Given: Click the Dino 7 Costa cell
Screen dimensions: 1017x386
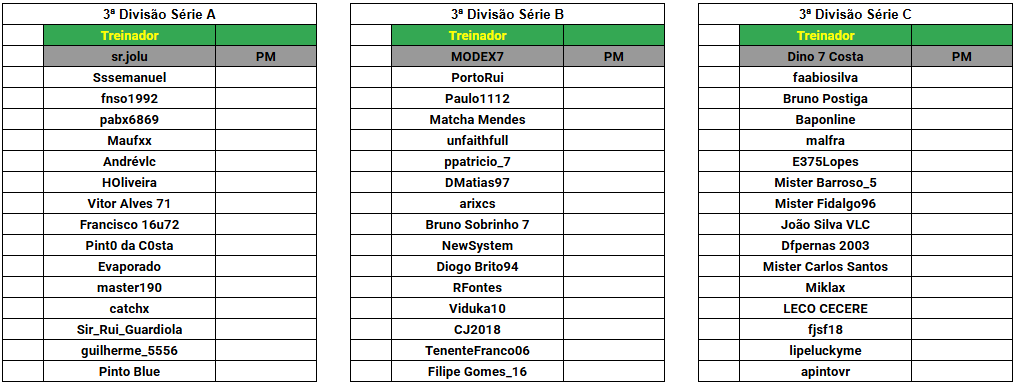Looking at the screenshot, I should [x=826, y=56].
